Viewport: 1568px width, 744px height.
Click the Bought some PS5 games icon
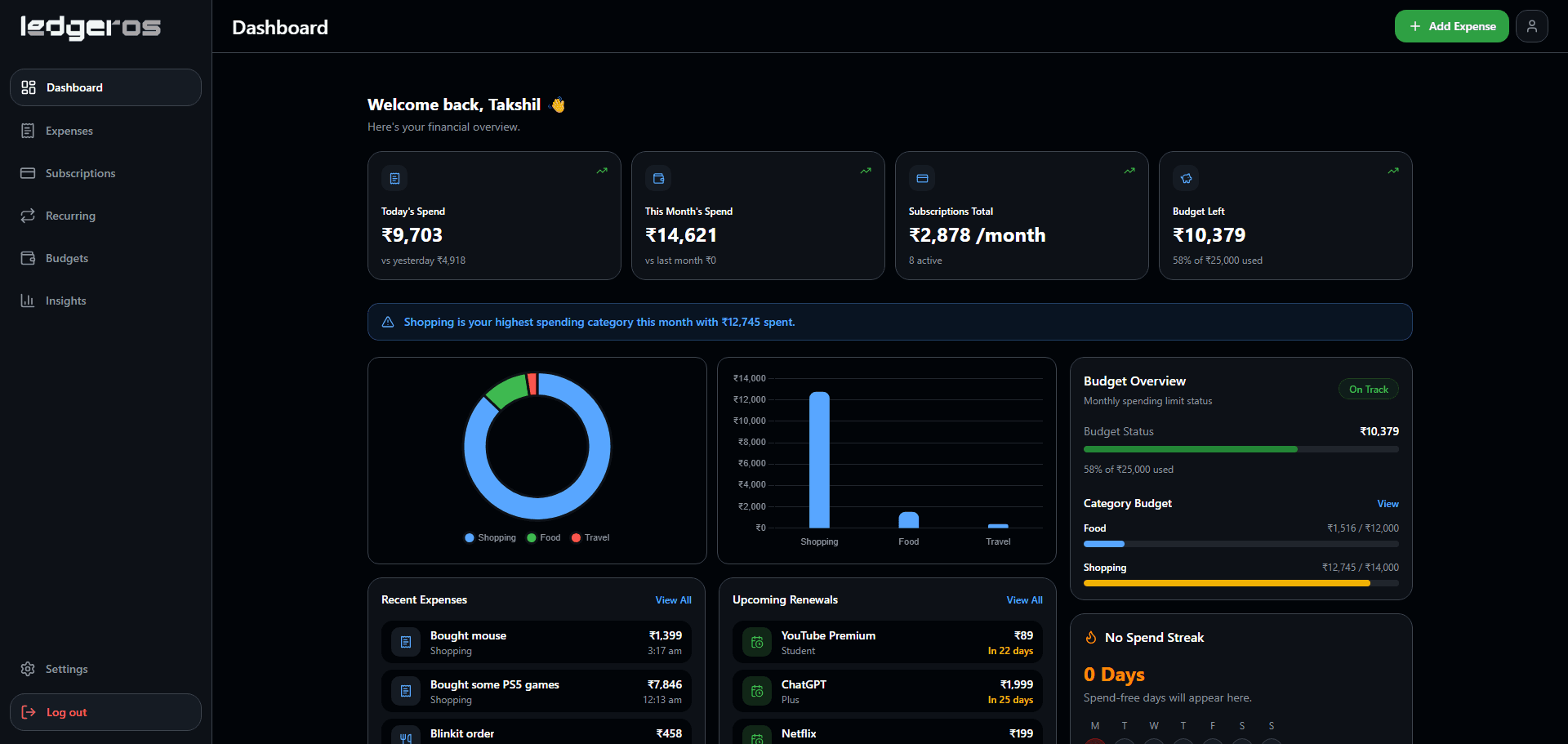point(406,692)
